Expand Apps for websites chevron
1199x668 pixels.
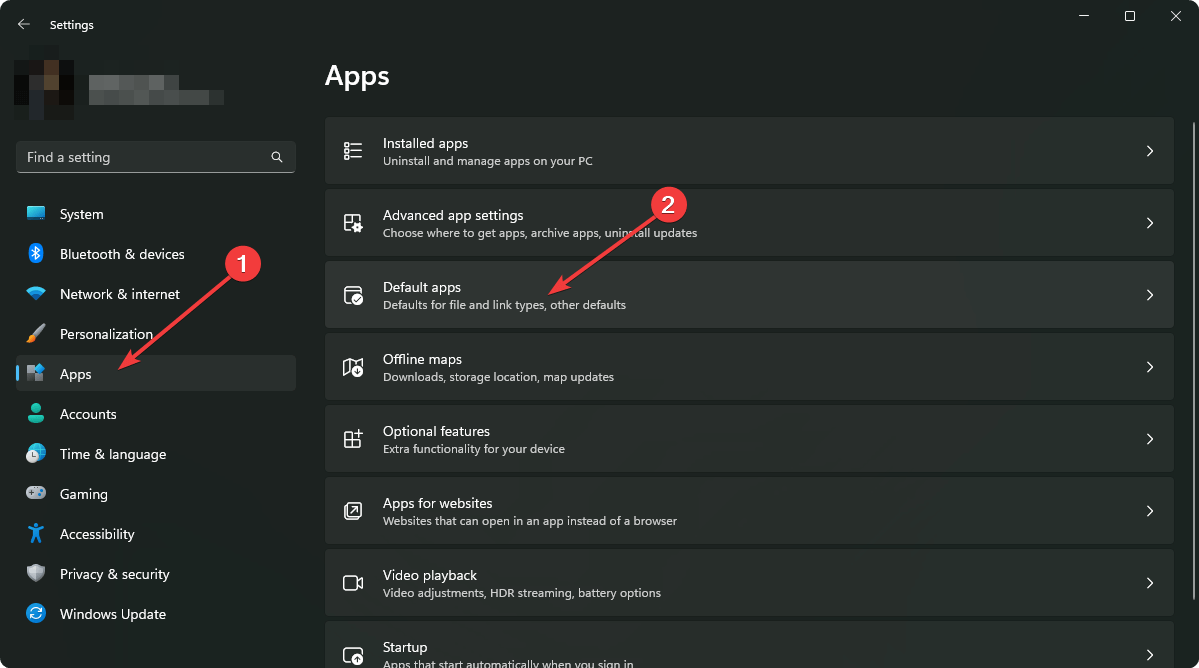[x=1149, y=511]
